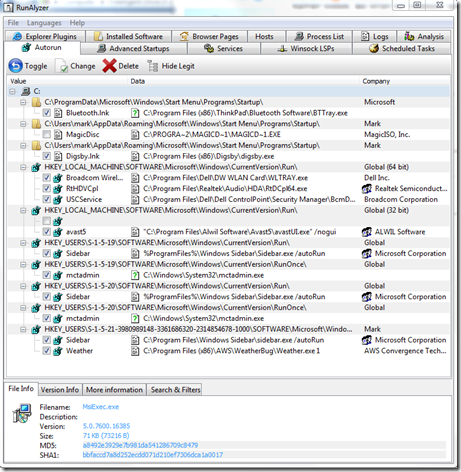Screen dimensions: 461x472
Task: Click the Change document icon
Action: pyautogui.click(x=61, y=66)
